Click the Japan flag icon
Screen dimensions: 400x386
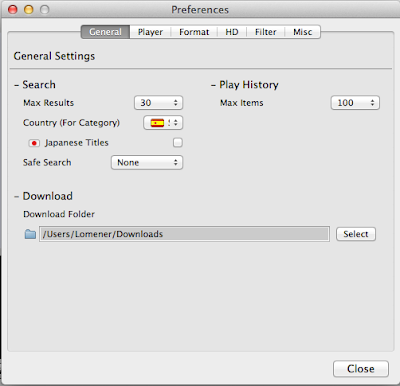(34, 143)
